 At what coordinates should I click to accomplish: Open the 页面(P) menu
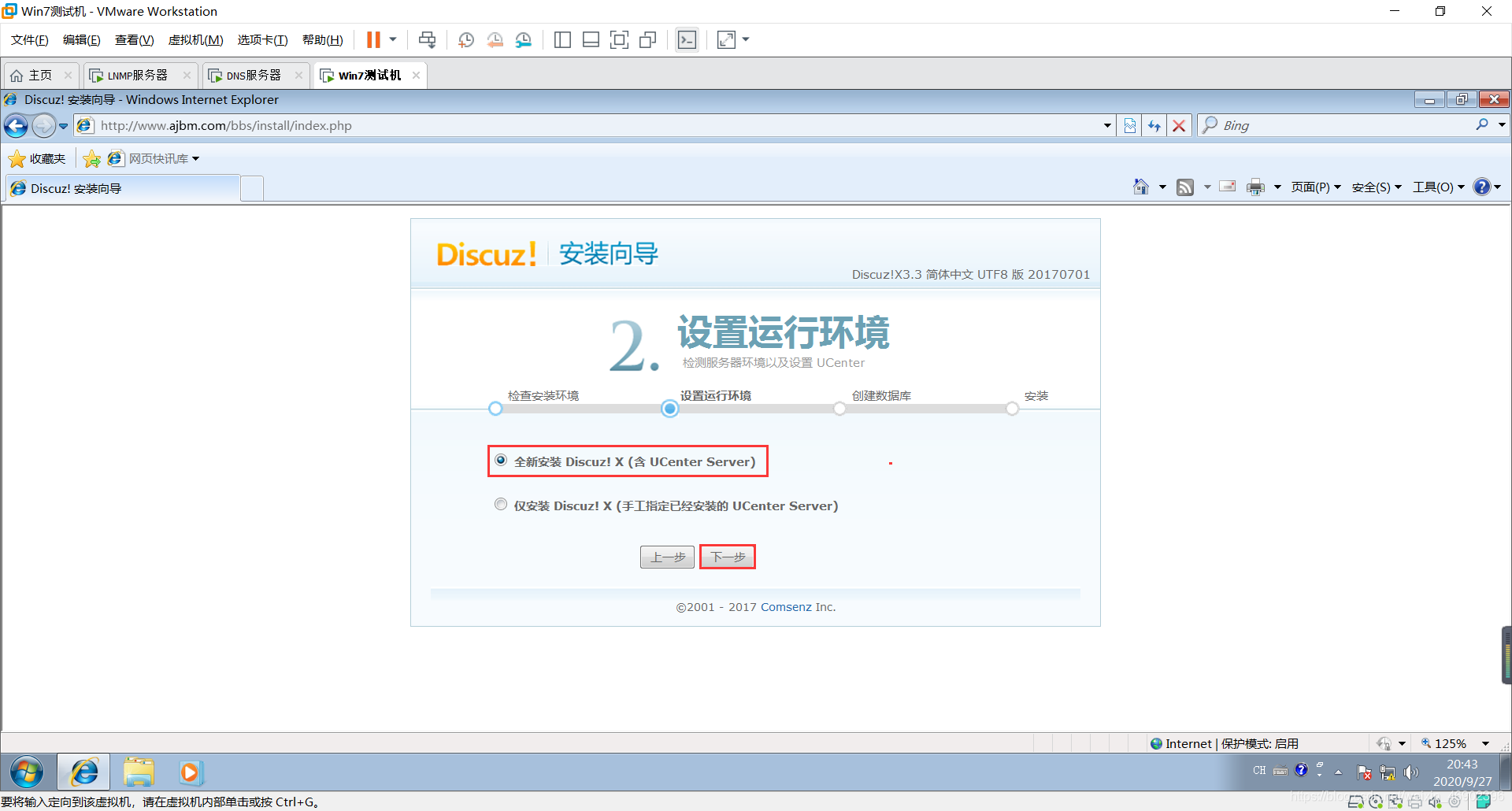(x=1316, y=187)
